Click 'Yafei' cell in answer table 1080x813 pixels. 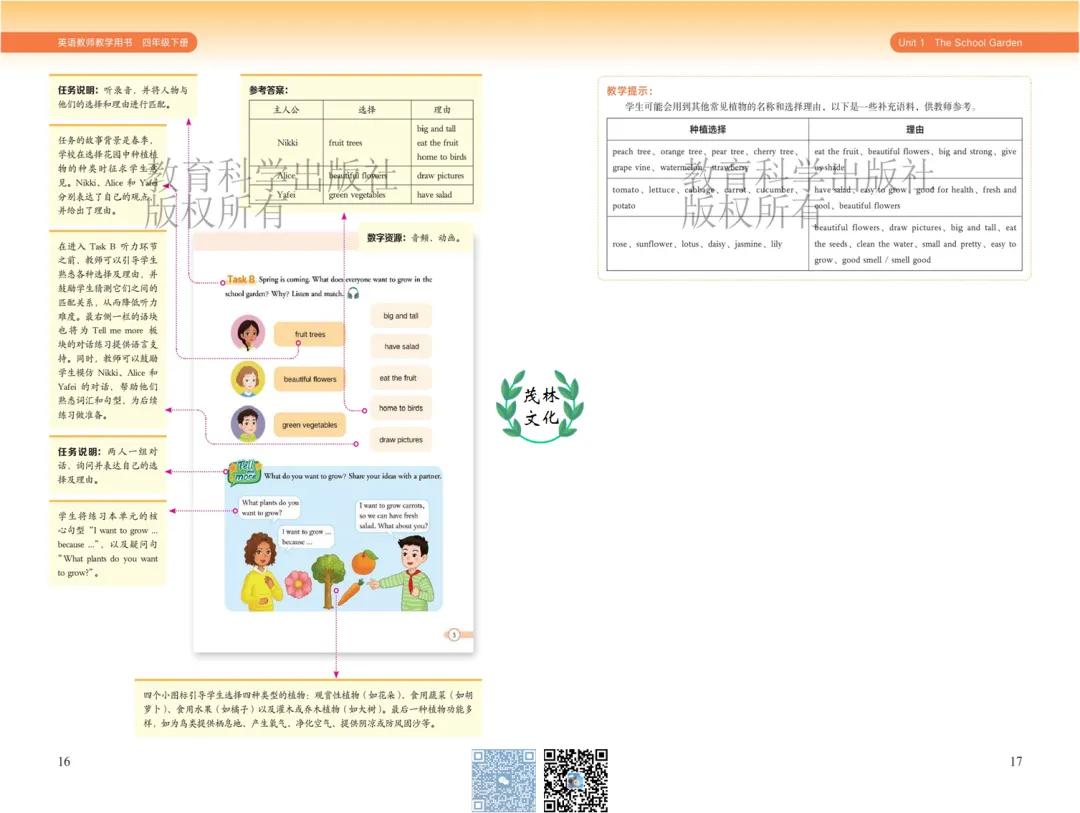[287, 195]
